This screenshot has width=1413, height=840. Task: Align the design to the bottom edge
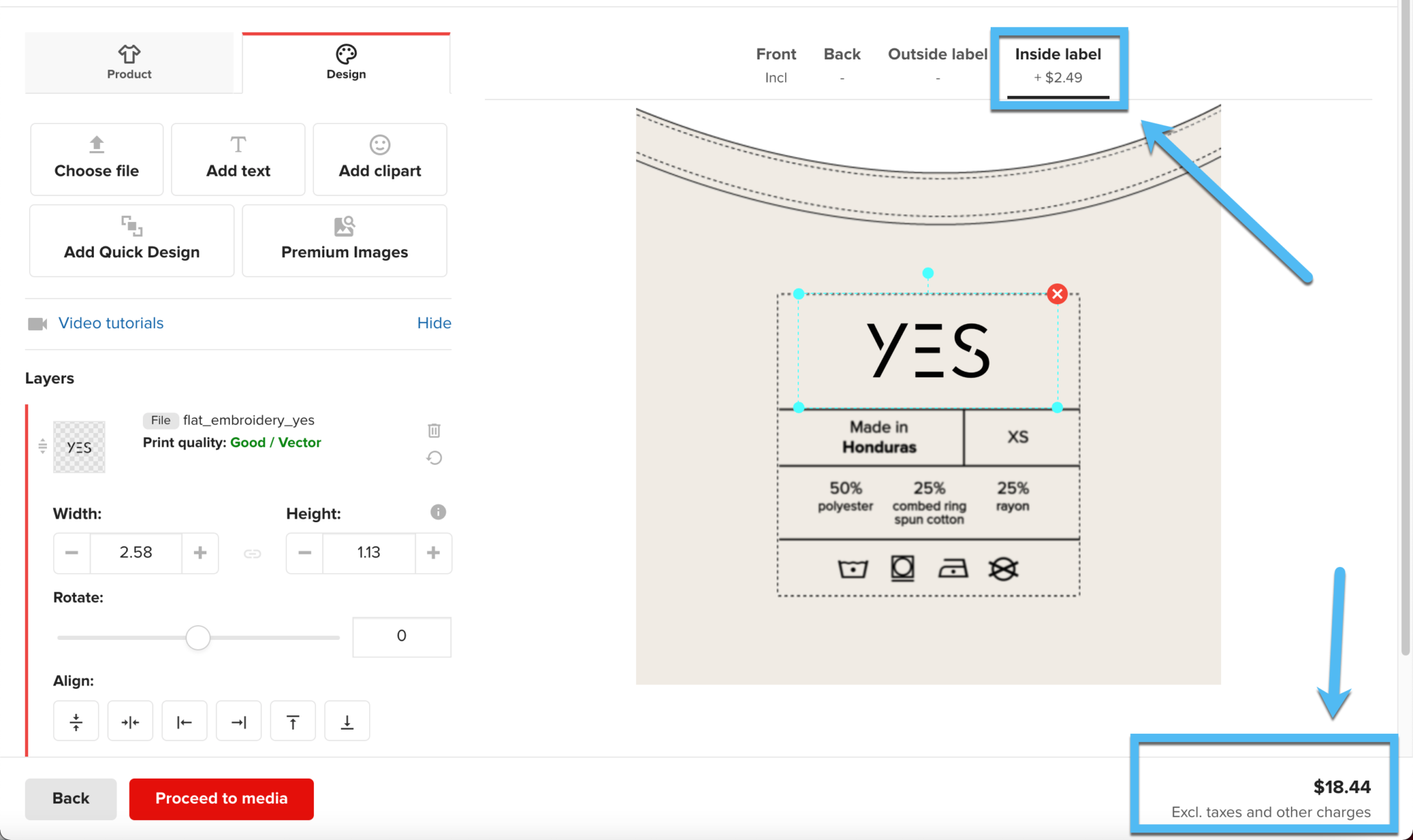pyautogui.click(x=347, y=721)
